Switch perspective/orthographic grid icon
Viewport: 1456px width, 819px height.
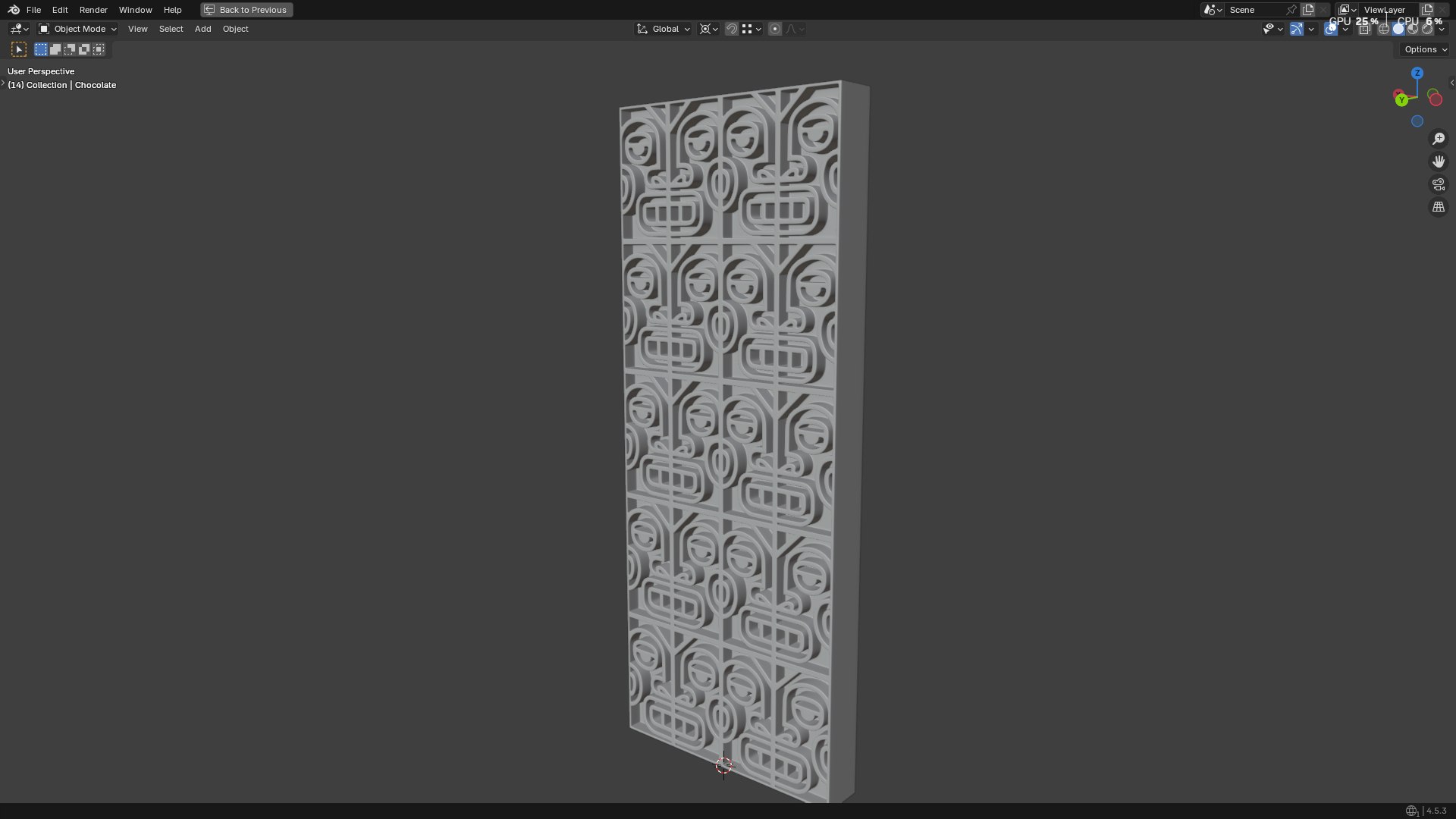(1438, 207)
